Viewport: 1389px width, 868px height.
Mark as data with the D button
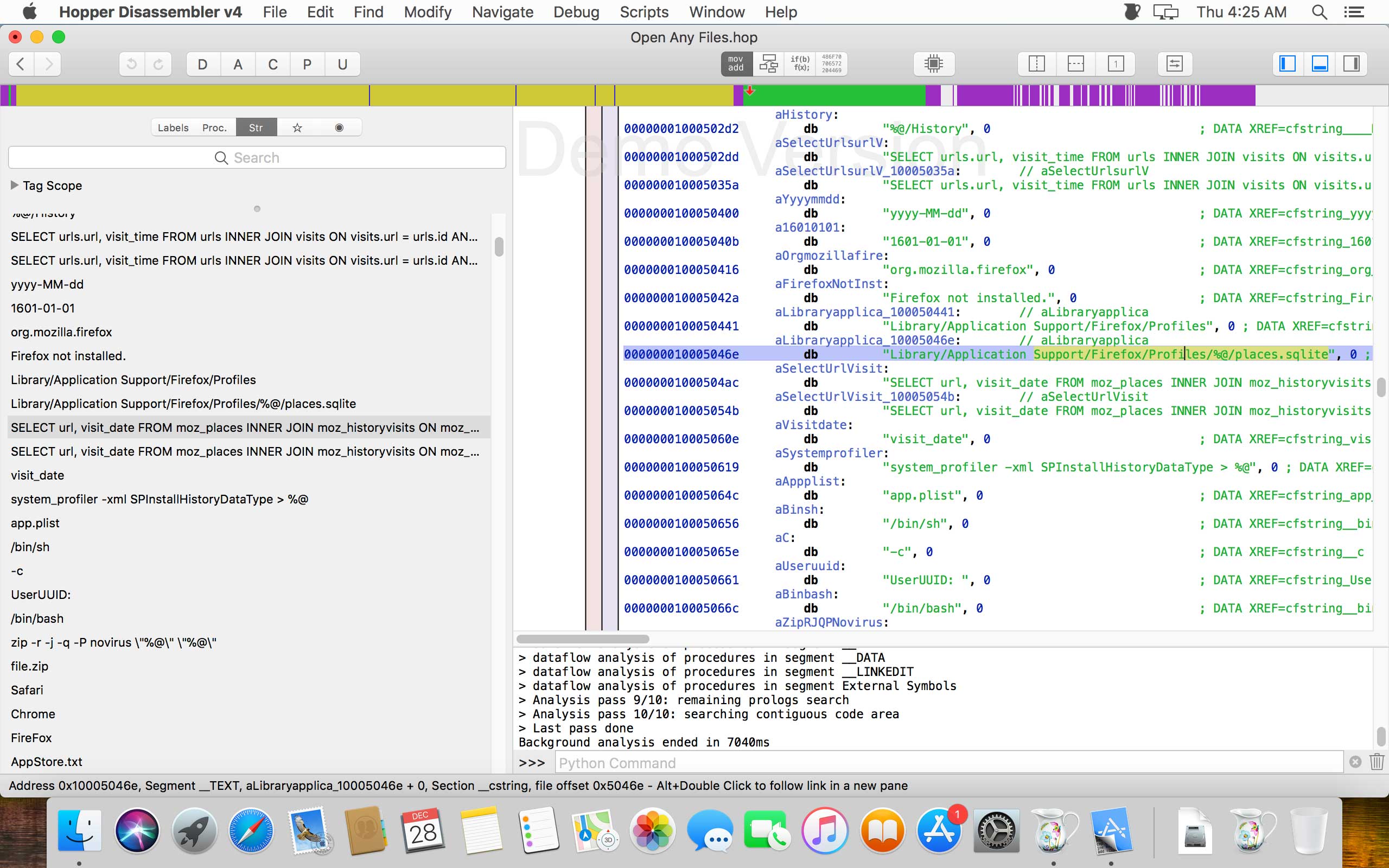pos(202,63)
